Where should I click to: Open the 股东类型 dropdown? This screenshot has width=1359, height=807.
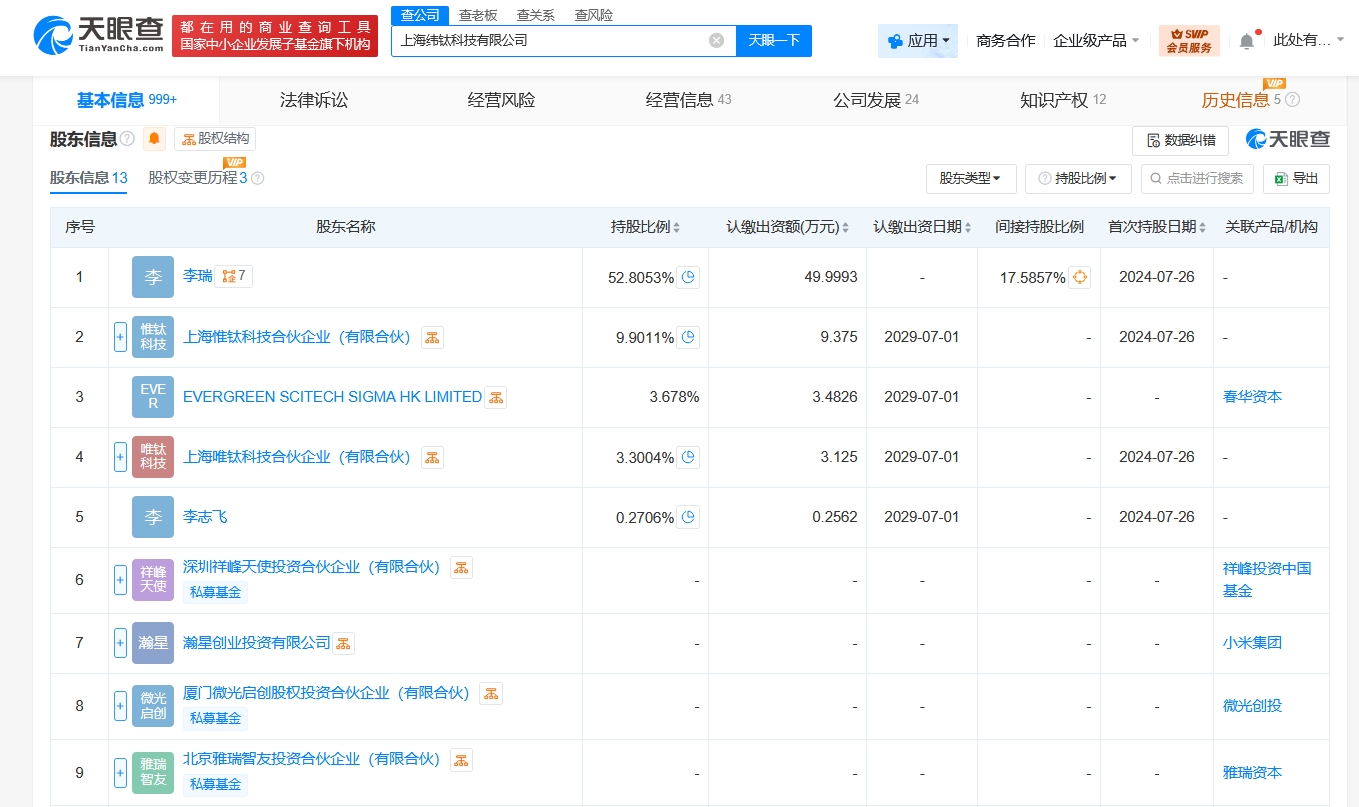[x=970, y=178]
